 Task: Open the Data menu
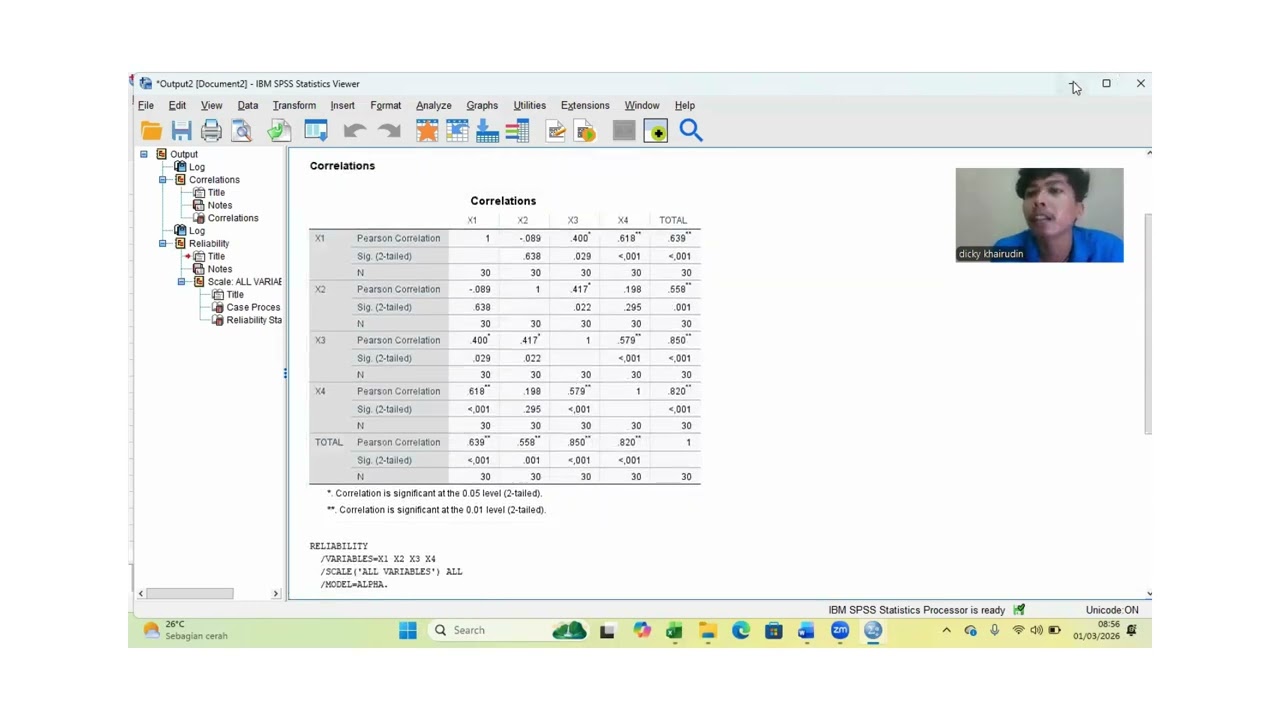247,105
